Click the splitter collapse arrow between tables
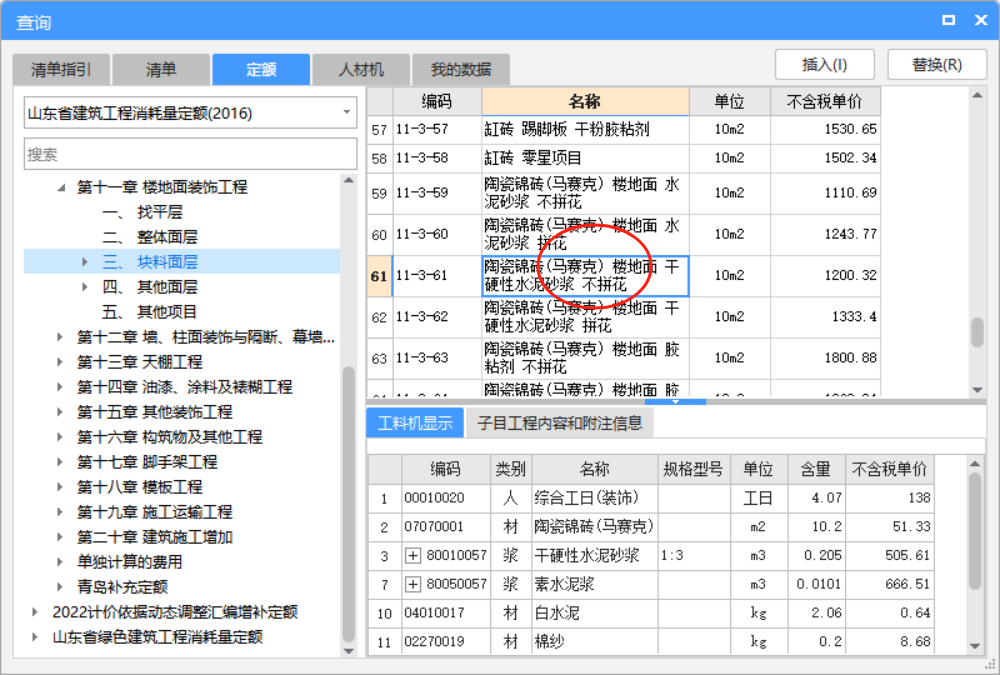 pos(675,402)
